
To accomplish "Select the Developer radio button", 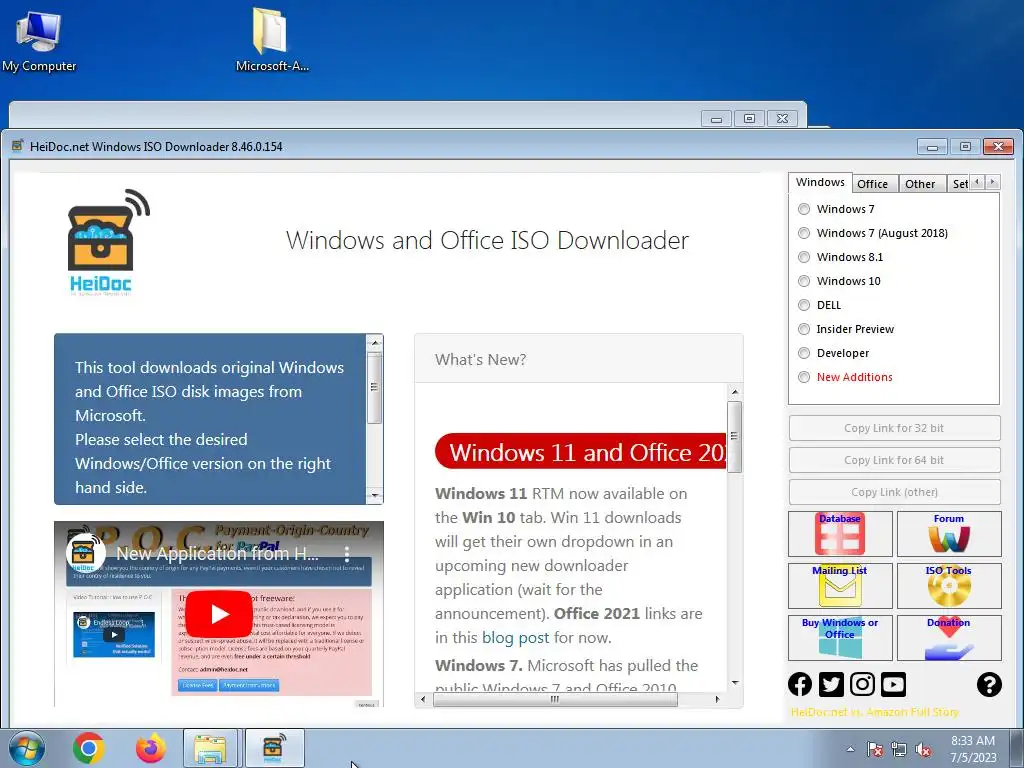I will pyautogui.click(x=804, y=353).
